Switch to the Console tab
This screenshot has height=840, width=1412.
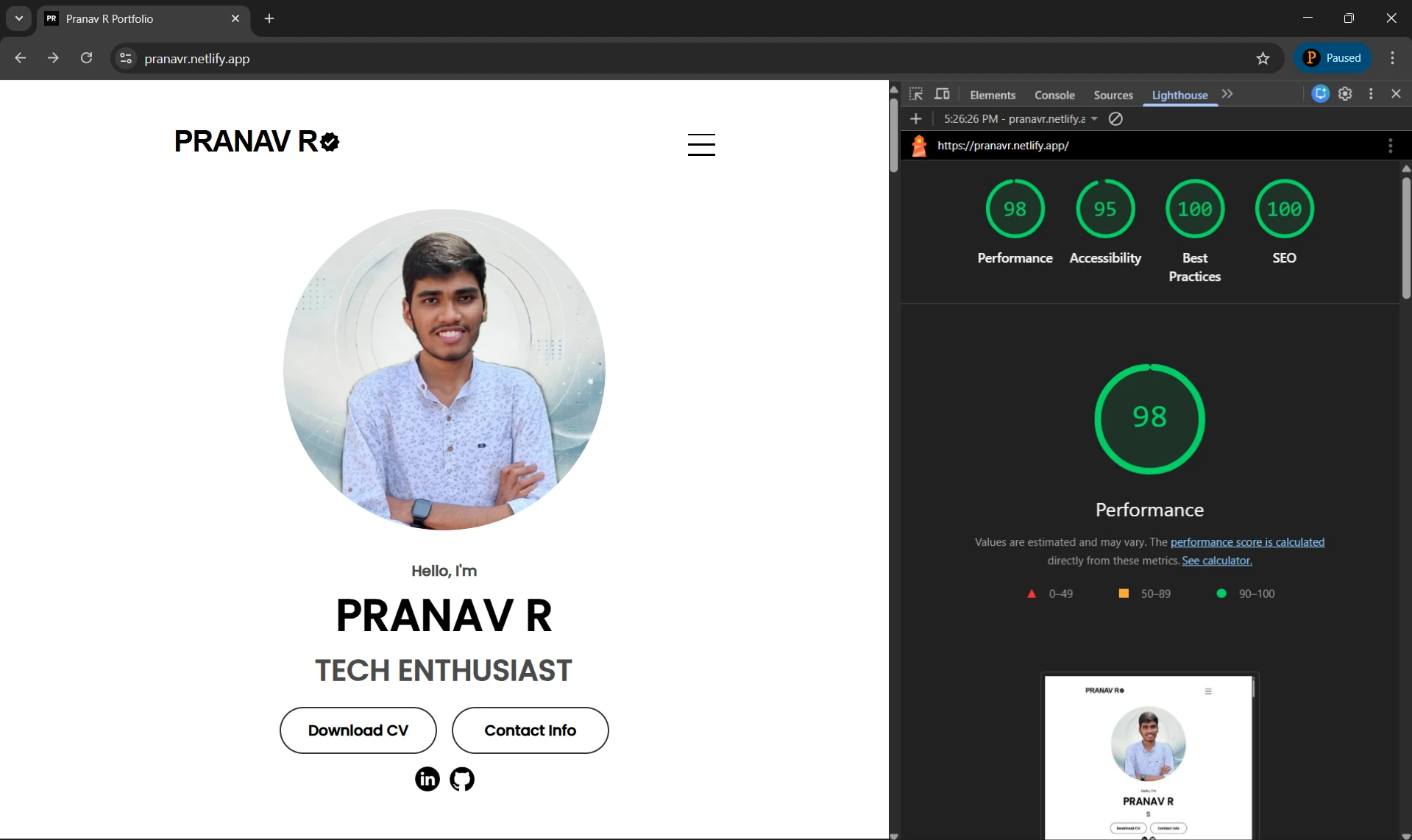click(x=1054, y=95)
